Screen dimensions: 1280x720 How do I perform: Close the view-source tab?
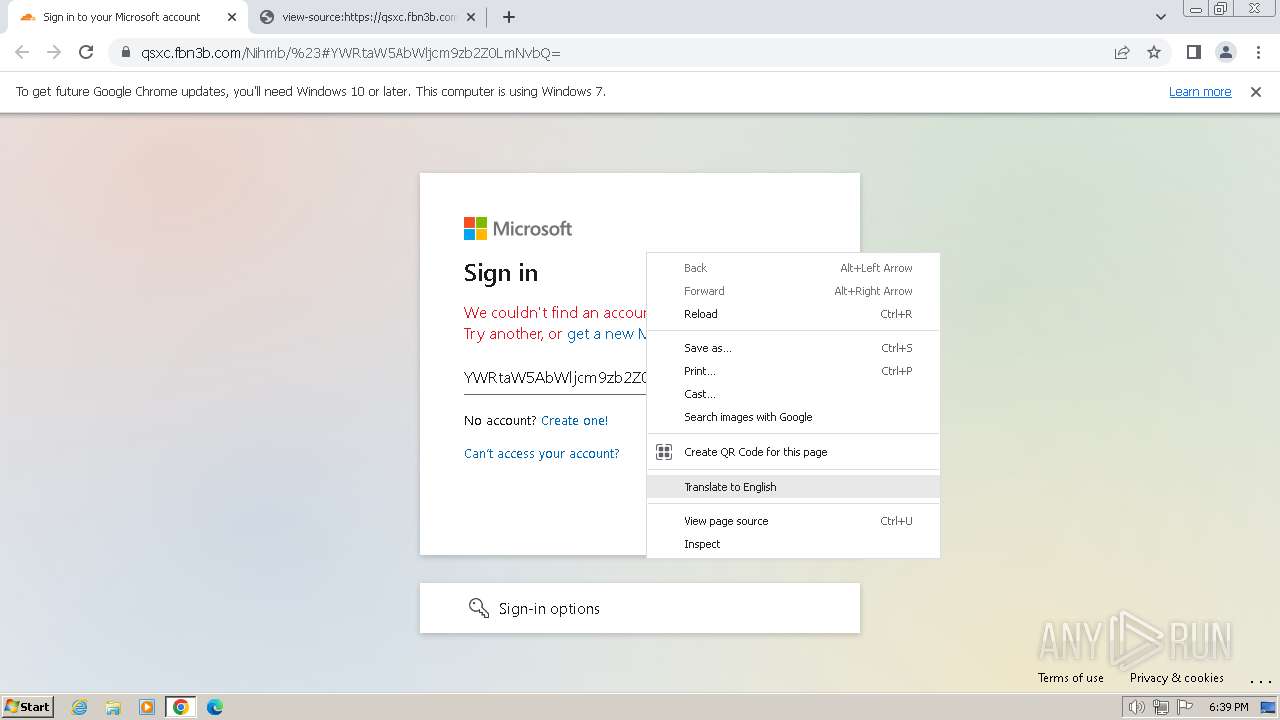[471, 17]
